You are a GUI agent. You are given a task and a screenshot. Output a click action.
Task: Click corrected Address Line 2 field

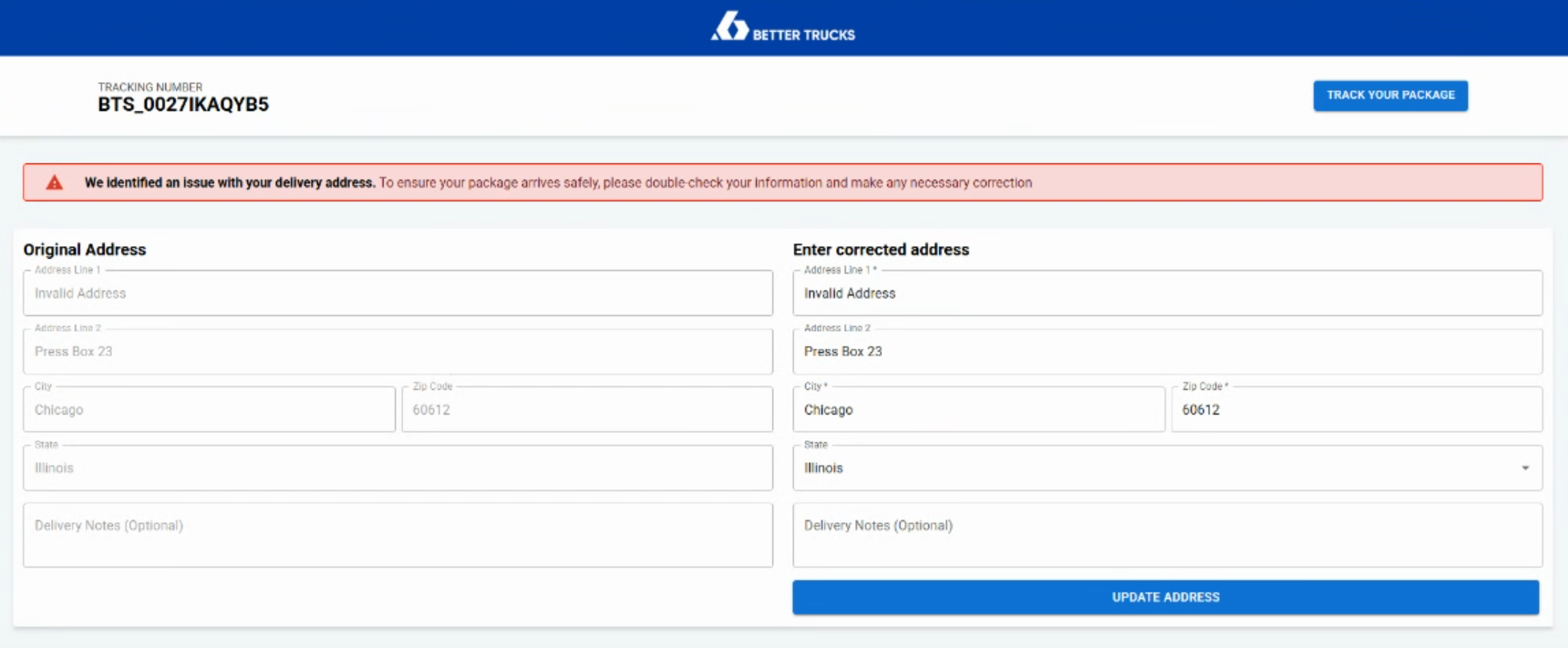pos(1167,352)
